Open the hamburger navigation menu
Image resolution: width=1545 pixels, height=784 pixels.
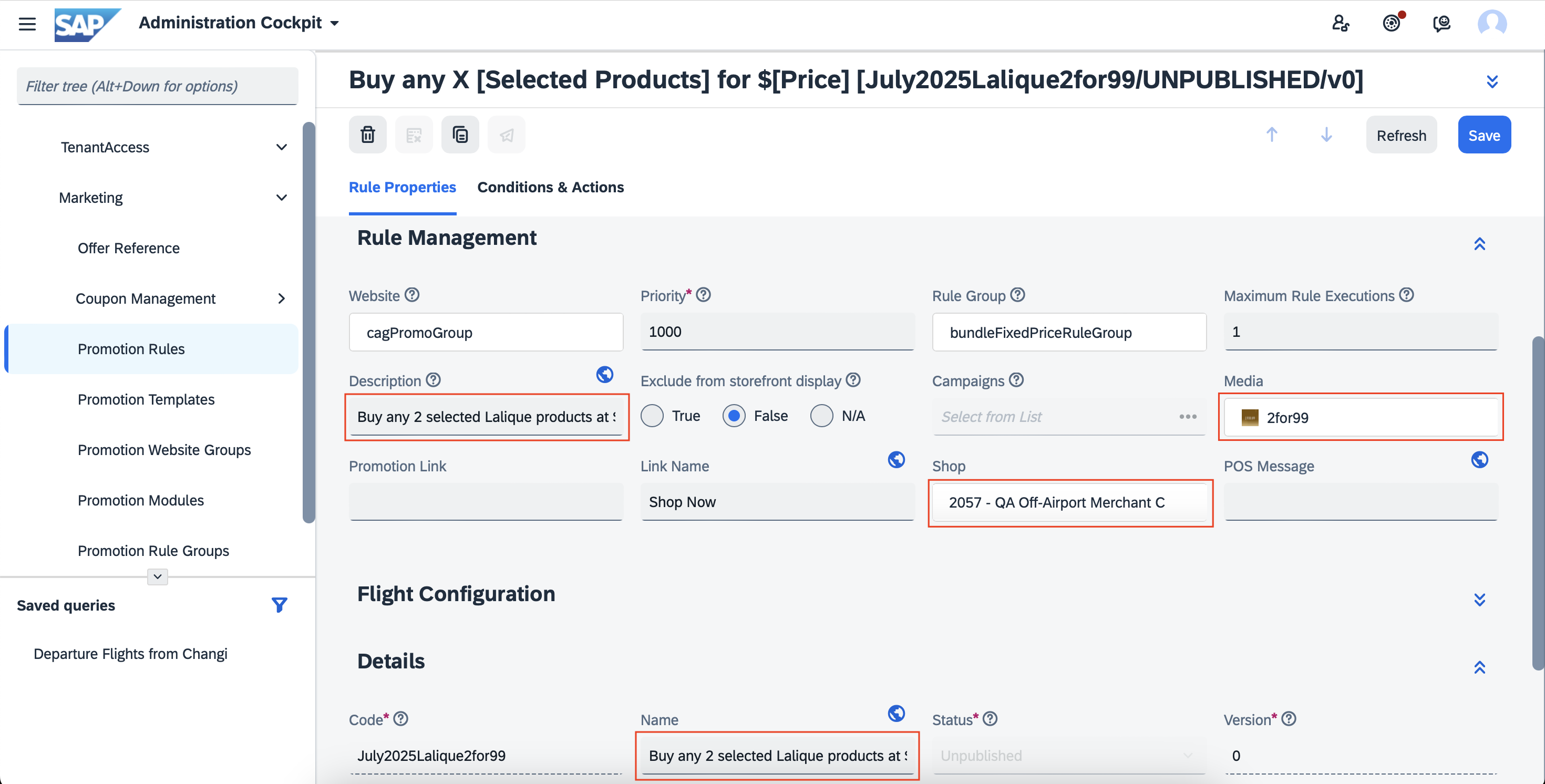coord(27,24)
